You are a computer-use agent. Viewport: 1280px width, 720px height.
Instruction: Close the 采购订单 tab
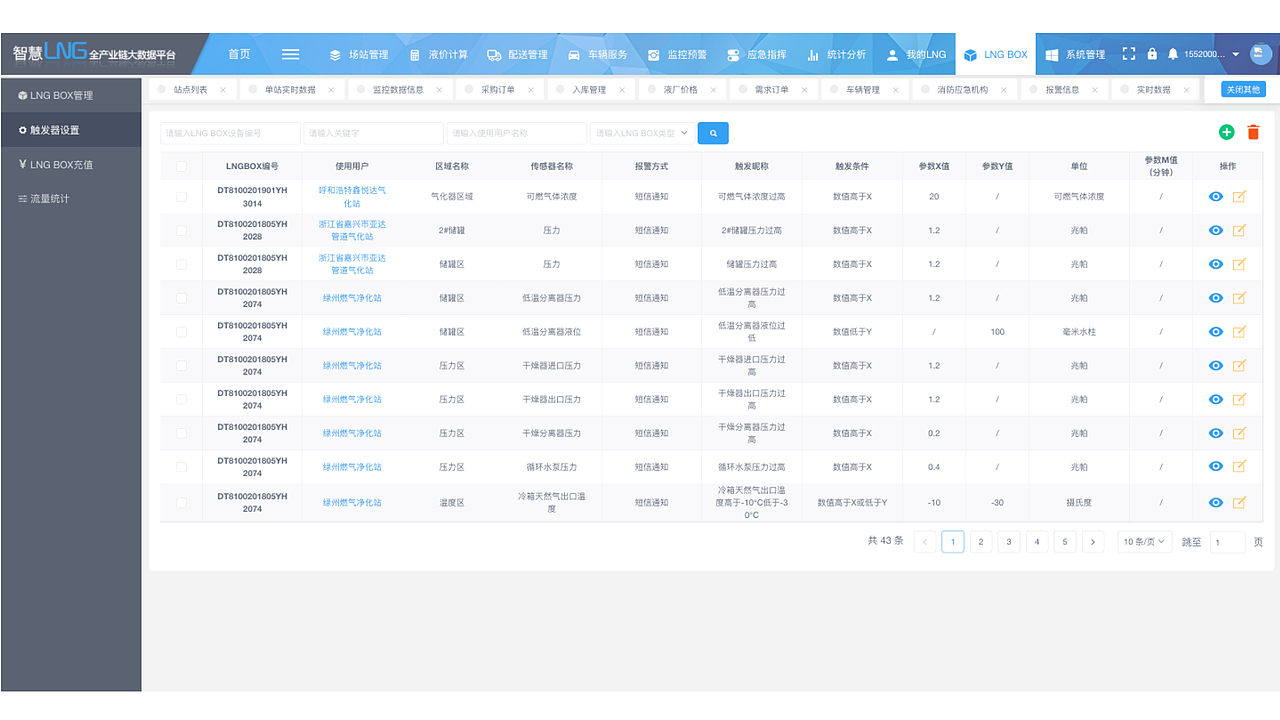click(531, 90)
